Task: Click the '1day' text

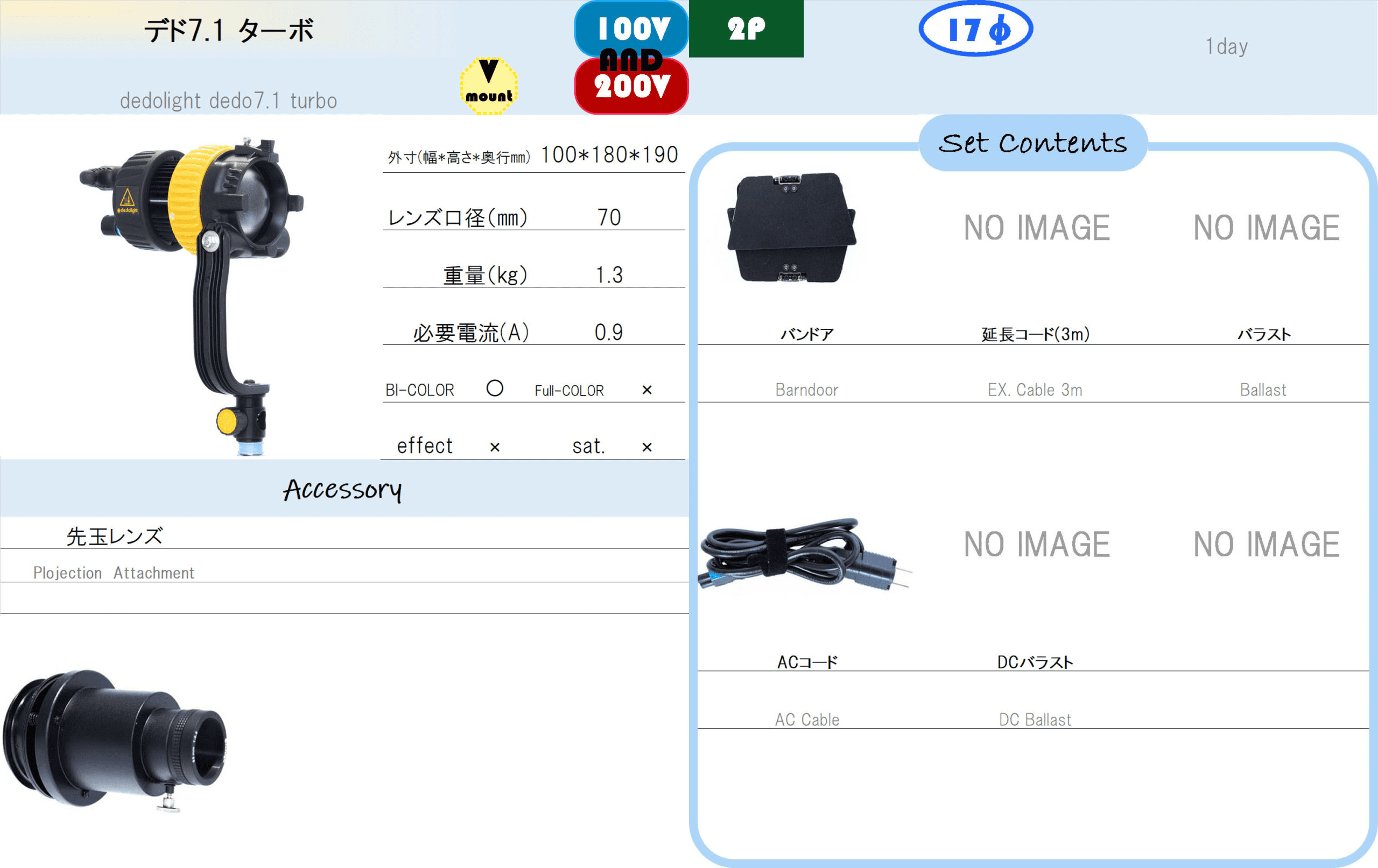Action: pyautogui.click(x=1226, y=46)
